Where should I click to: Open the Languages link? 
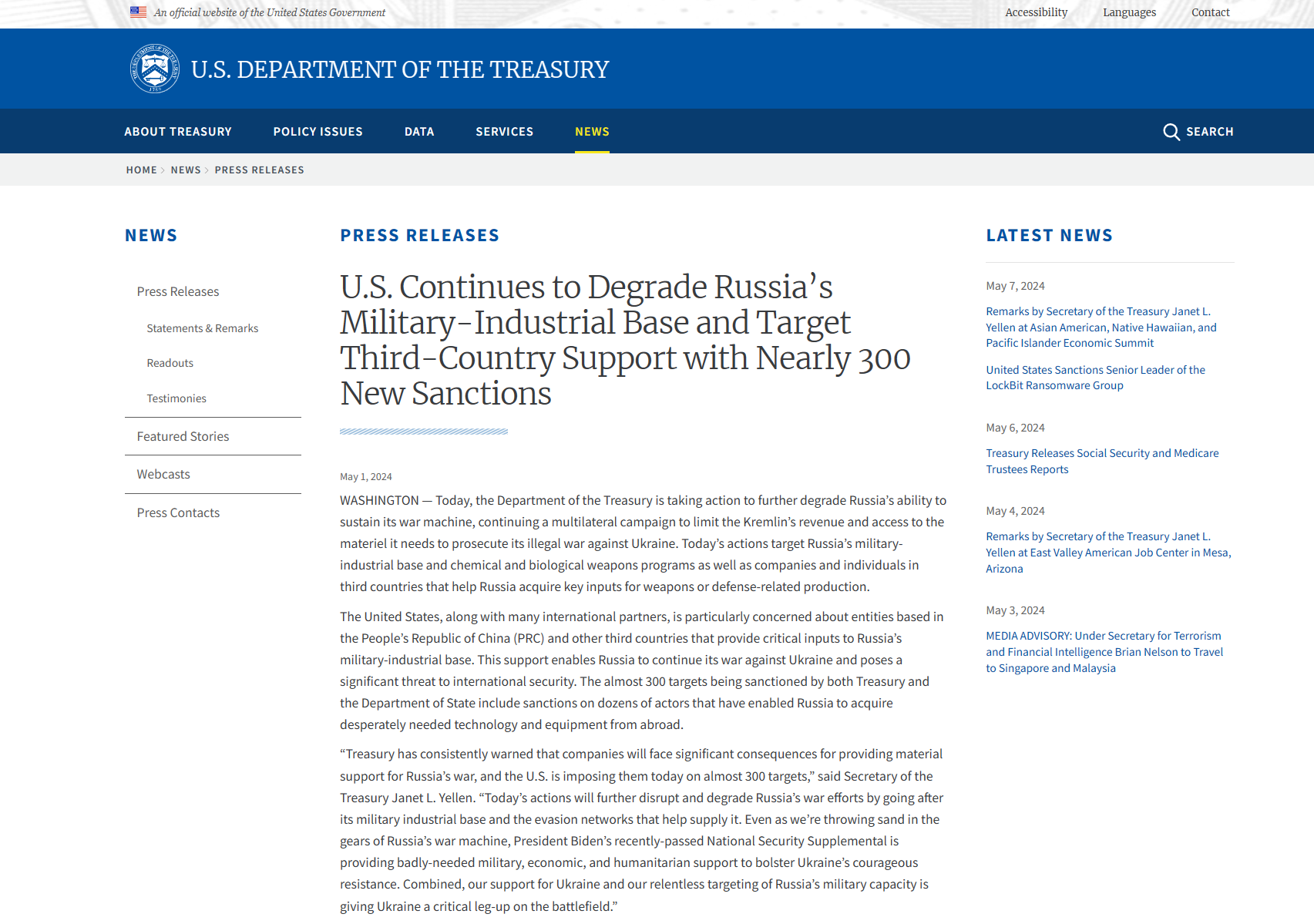pos(1129,12)
